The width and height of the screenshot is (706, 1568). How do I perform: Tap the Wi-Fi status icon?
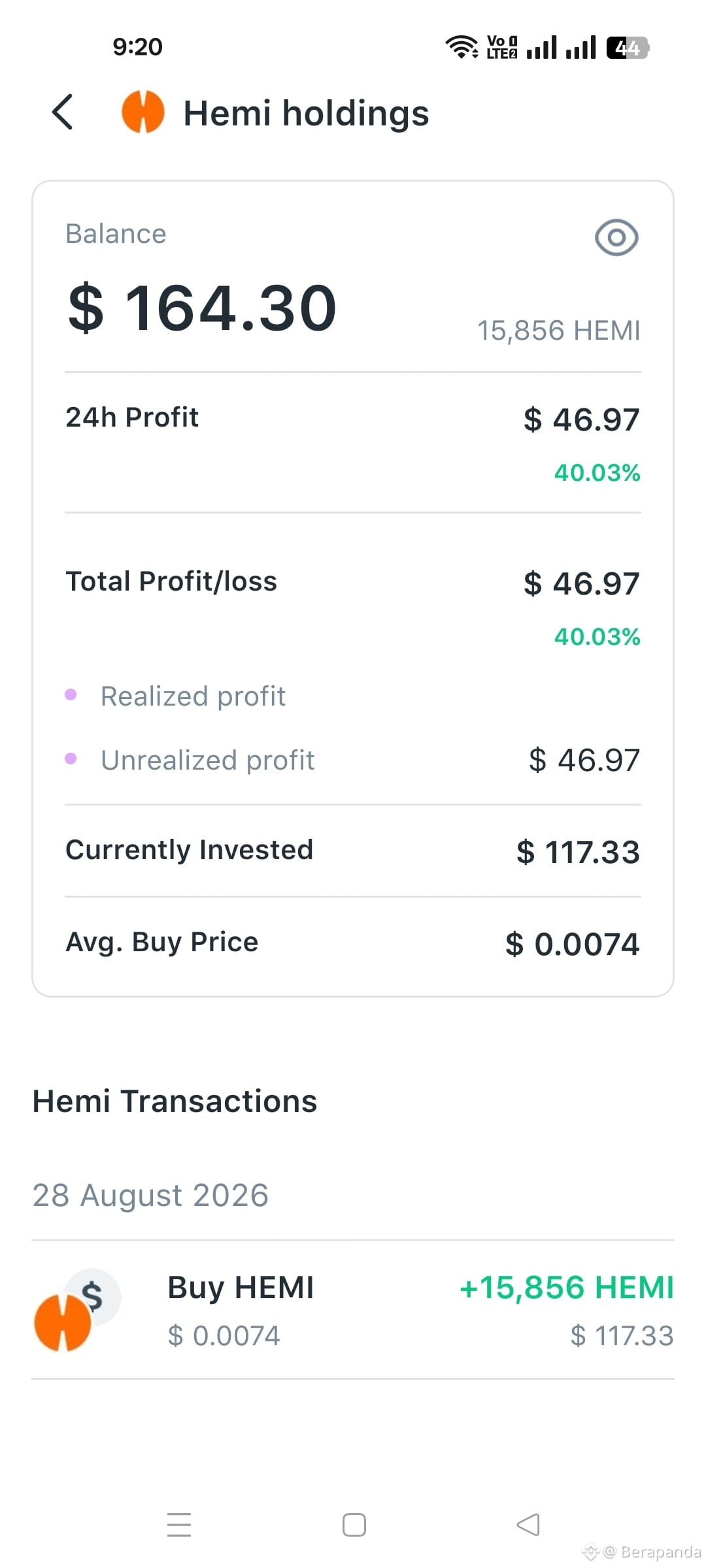click(x=462, y=47)
